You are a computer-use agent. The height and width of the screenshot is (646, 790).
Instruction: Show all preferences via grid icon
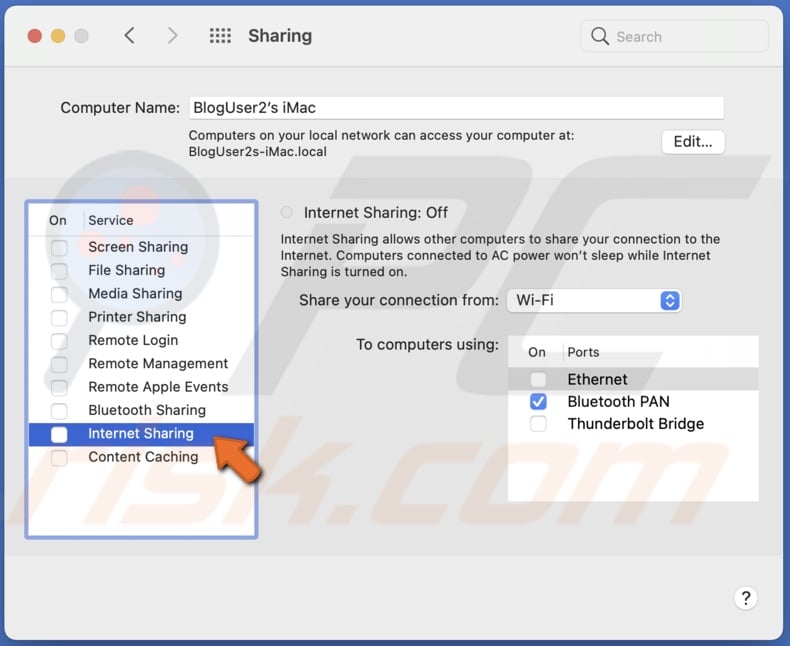[220, 36]
